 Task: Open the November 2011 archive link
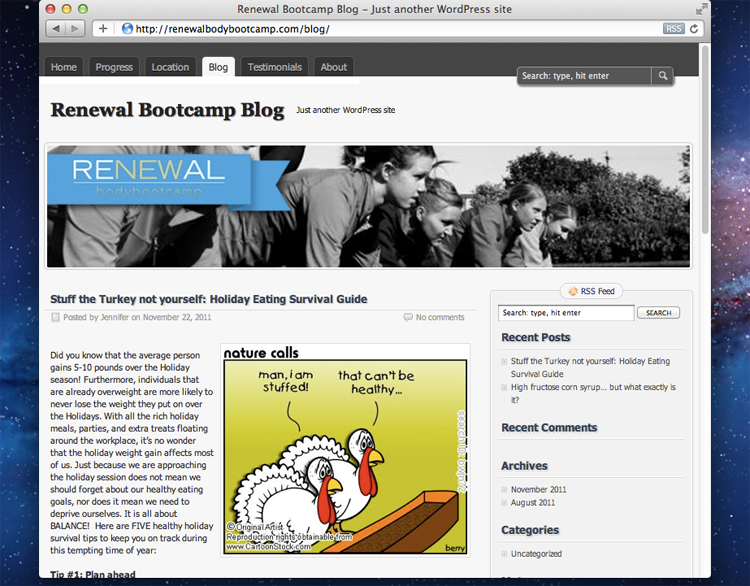[x=538, y=489]
